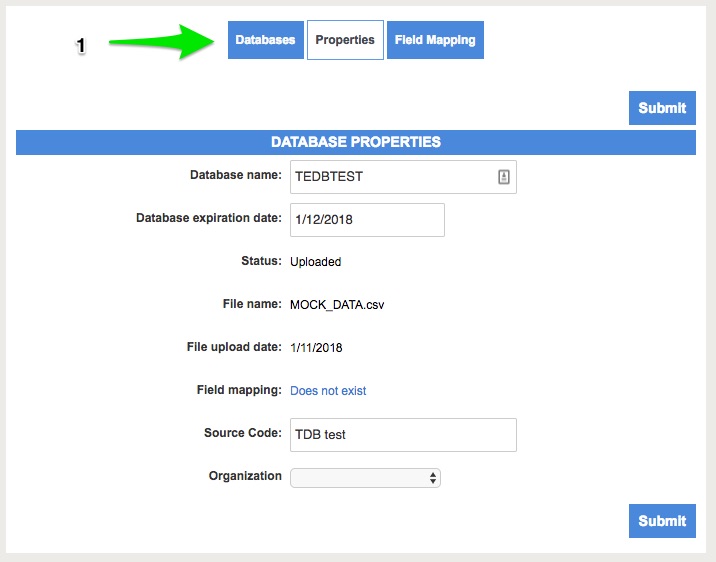Viewport: 716px width, 562px height.
Task: Click the bottom Submit button
Action: tap(662, 521)
